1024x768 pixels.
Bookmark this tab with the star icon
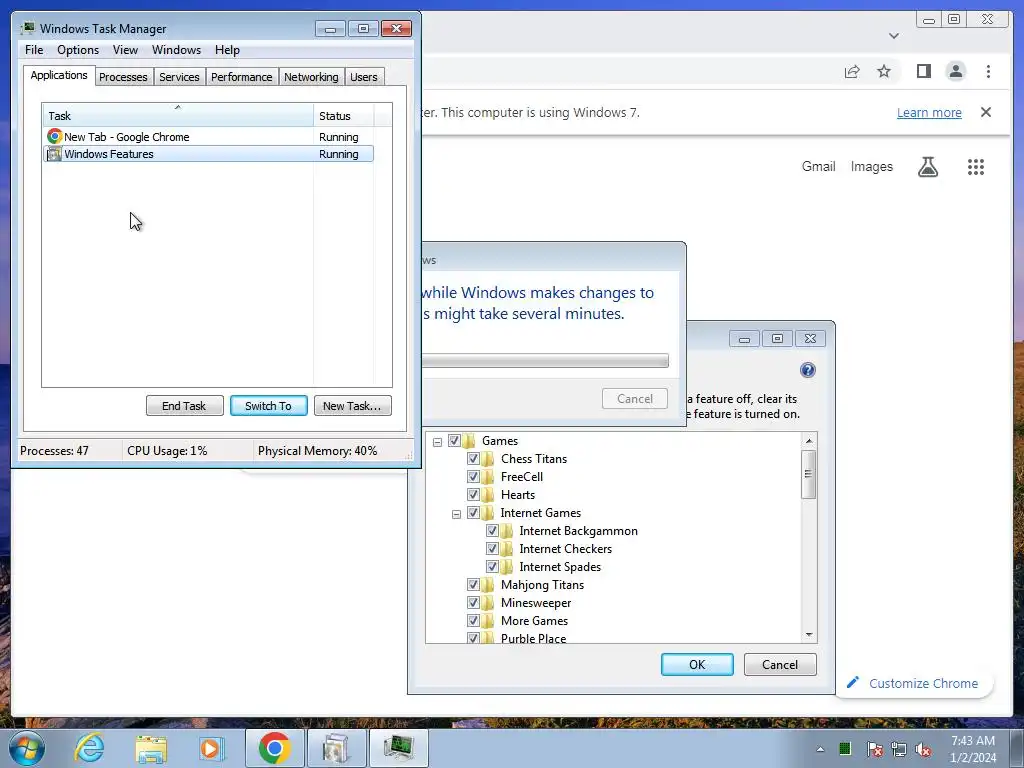click(884, 71)
